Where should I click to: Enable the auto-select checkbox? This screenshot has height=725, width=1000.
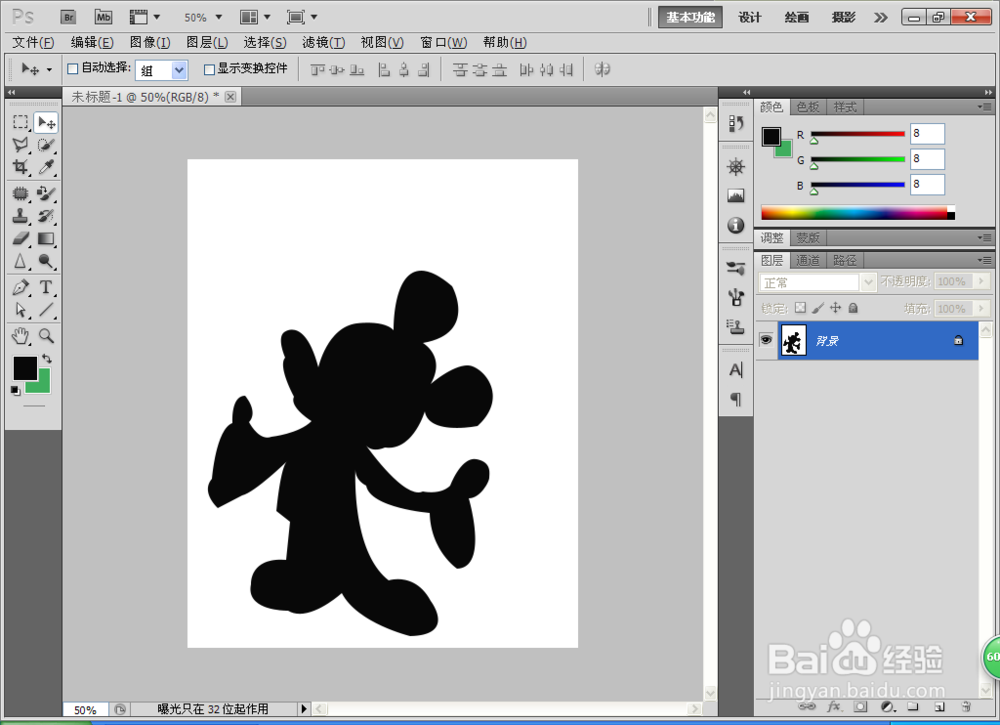[73, 68]
